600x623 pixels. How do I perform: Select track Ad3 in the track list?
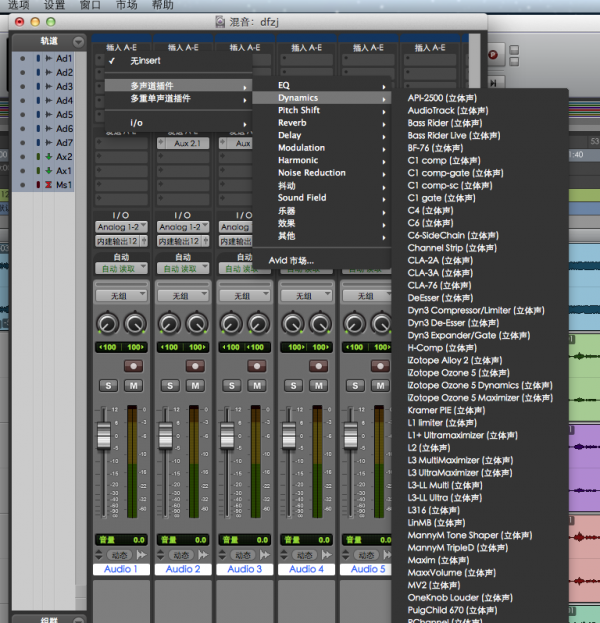(x=64, y=87)
